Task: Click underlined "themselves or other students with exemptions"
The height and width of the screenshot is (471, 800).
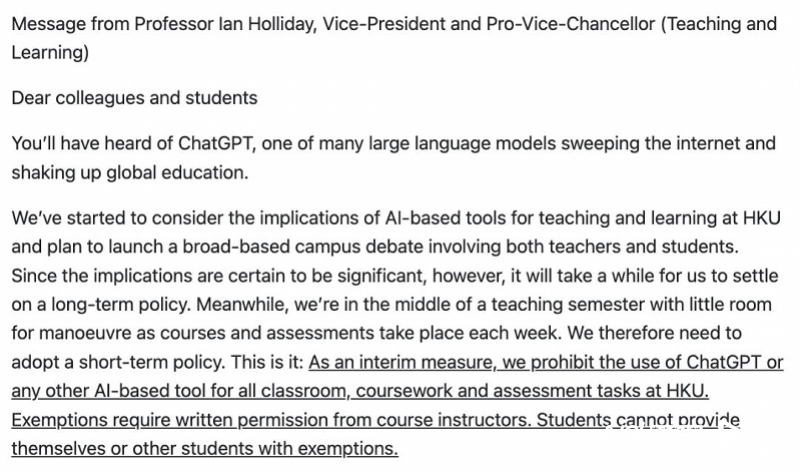Action: 205,449
